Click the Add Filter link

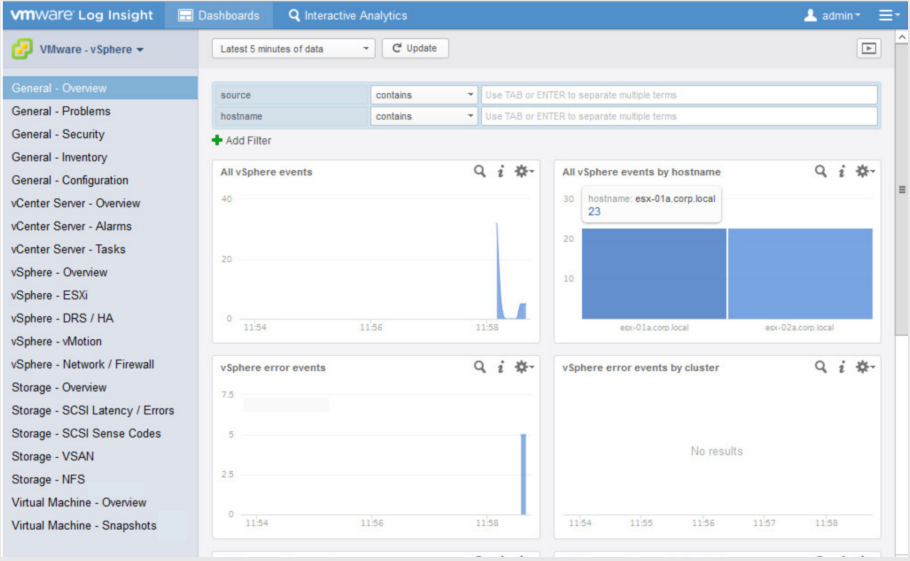pyautogui.click(x=248, y=140)
